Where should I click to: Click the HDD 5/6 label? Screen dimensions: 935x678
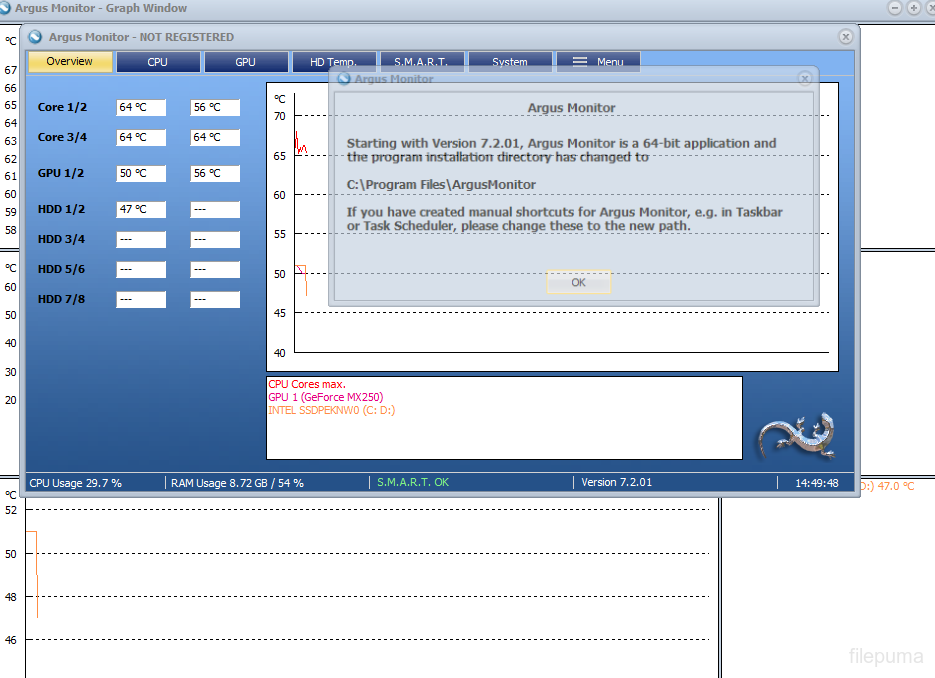pyautogui.click(x=61, y=269)
